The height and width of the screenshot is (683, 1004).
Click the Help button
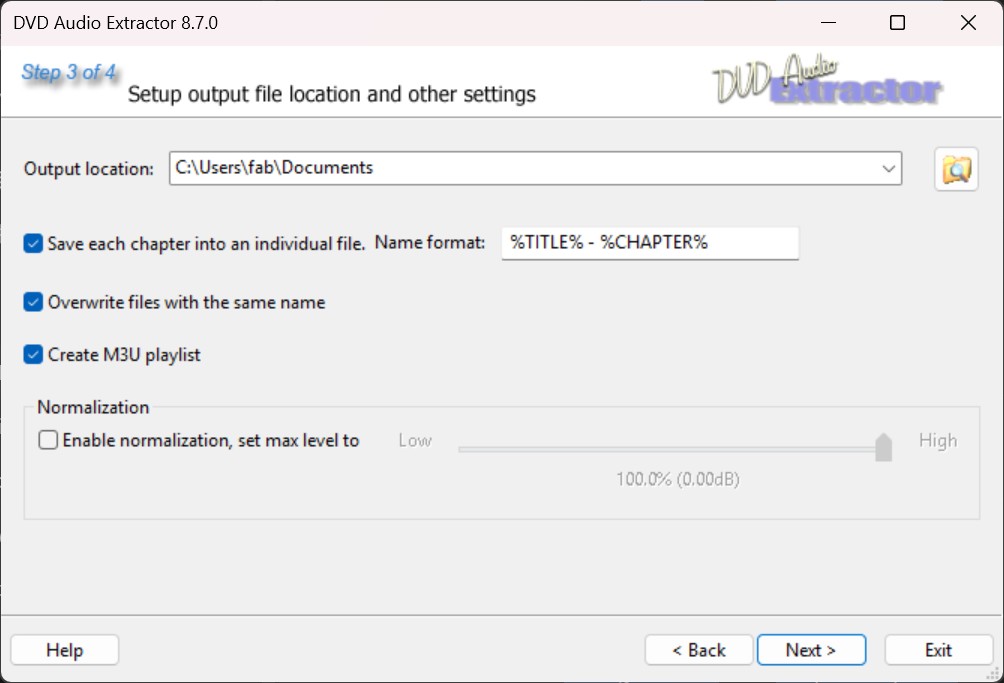pos(64,649)
